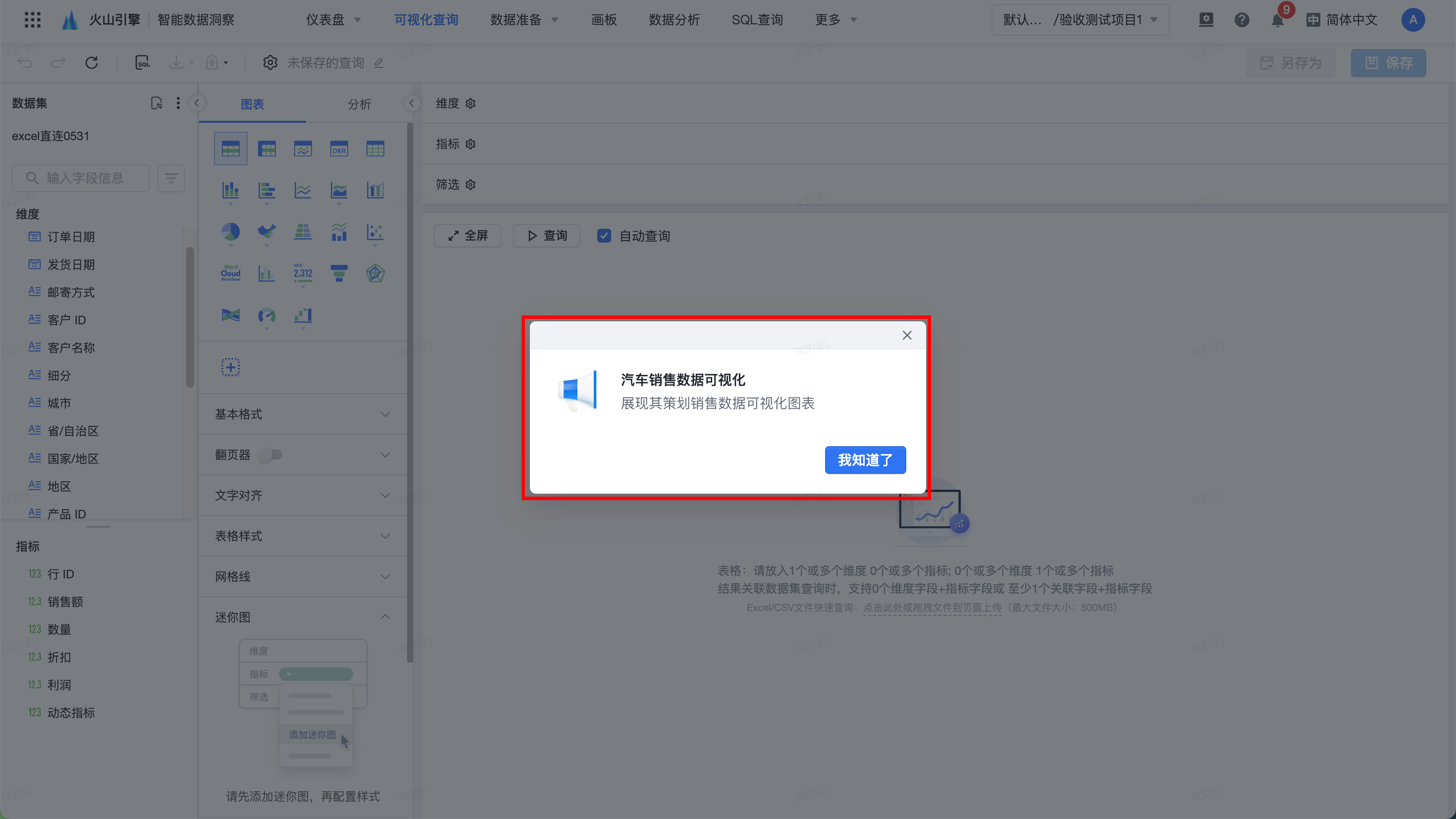This screenshot has width=1456, height=819.
Task: Refresh the query with reload icon
Action: click(92, 63)
